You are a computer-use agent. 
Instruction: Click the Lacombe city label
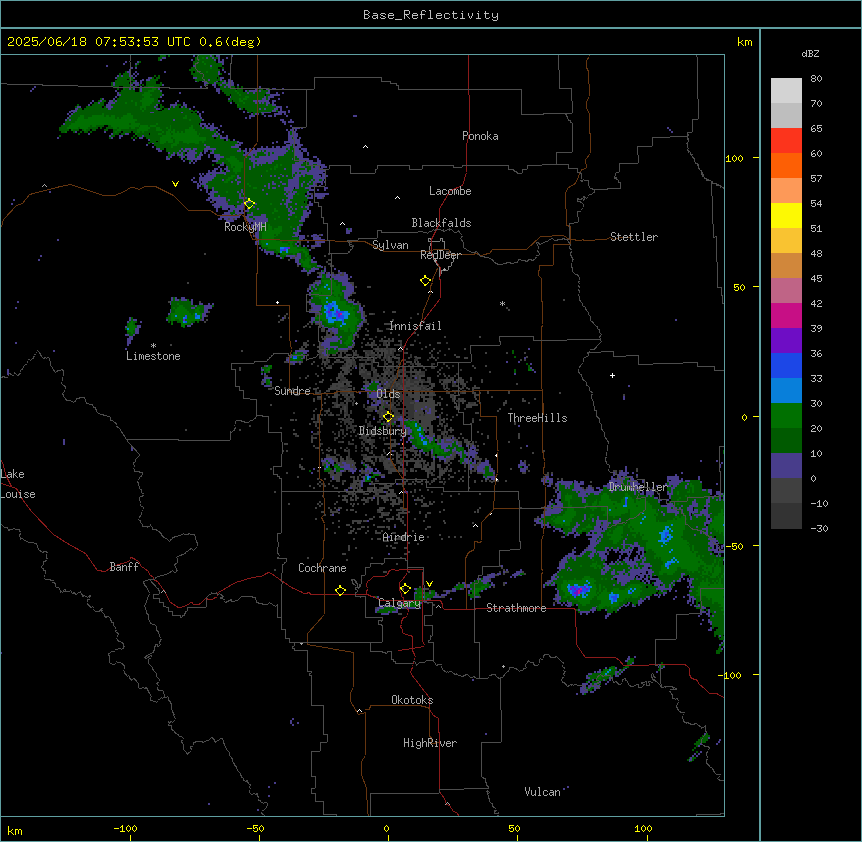tap(450, 191)
